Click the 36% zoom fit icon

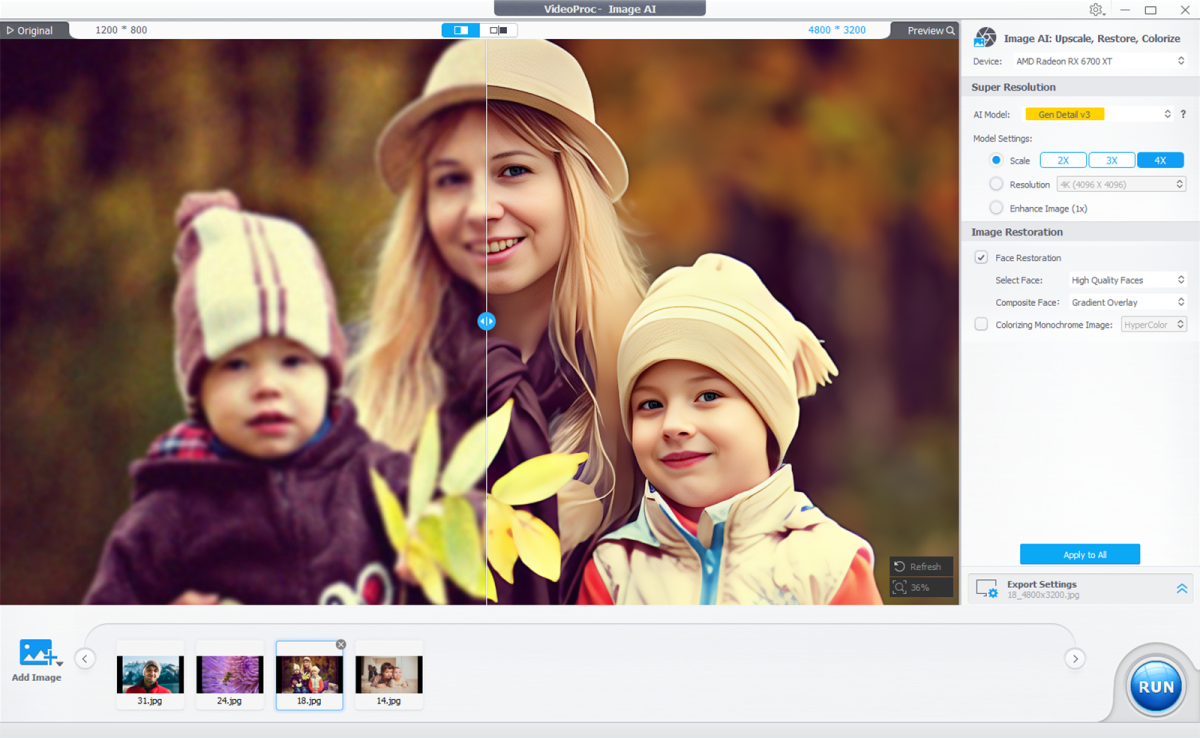900,588
